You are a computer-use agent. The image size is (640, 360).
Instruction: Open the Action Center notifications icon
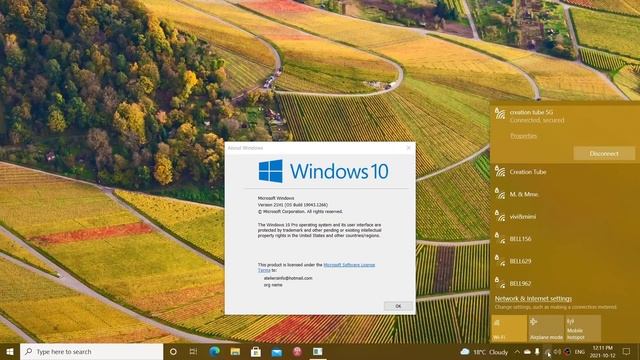(627, 351)
